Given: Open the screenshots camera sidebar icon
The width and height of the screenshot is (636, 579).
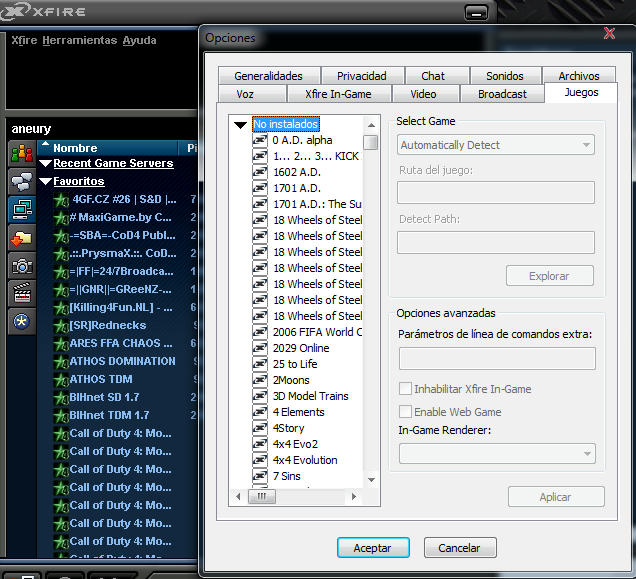Looking at the screenshot, I should click(22, 266).
